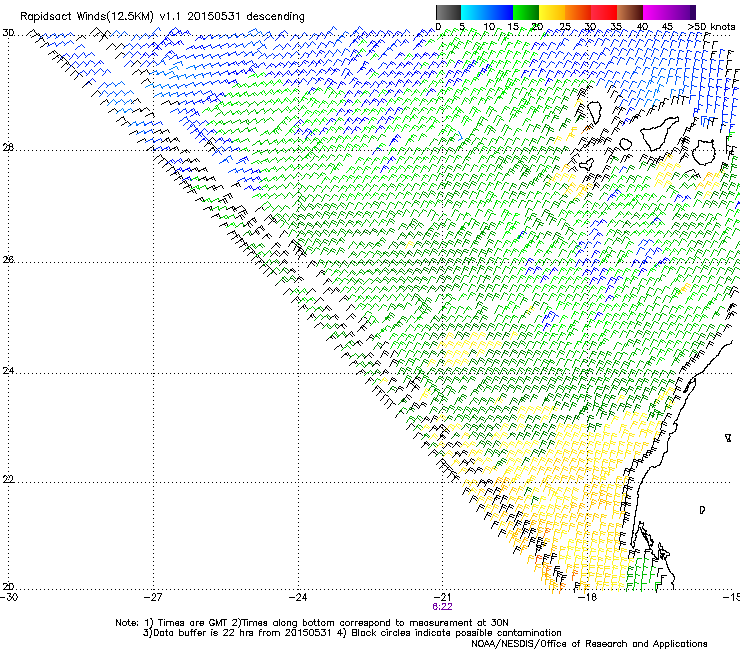Click the latitude label "26"
Screen dimensions: 740x650
tap(8, 260)
